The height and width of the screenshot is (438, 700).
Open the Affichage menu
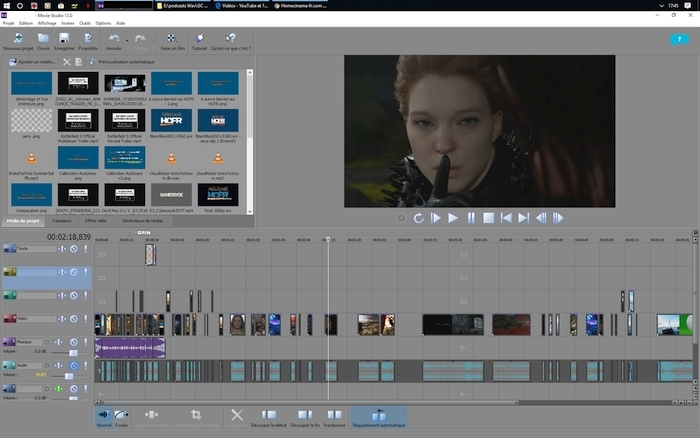click(47, 23)
